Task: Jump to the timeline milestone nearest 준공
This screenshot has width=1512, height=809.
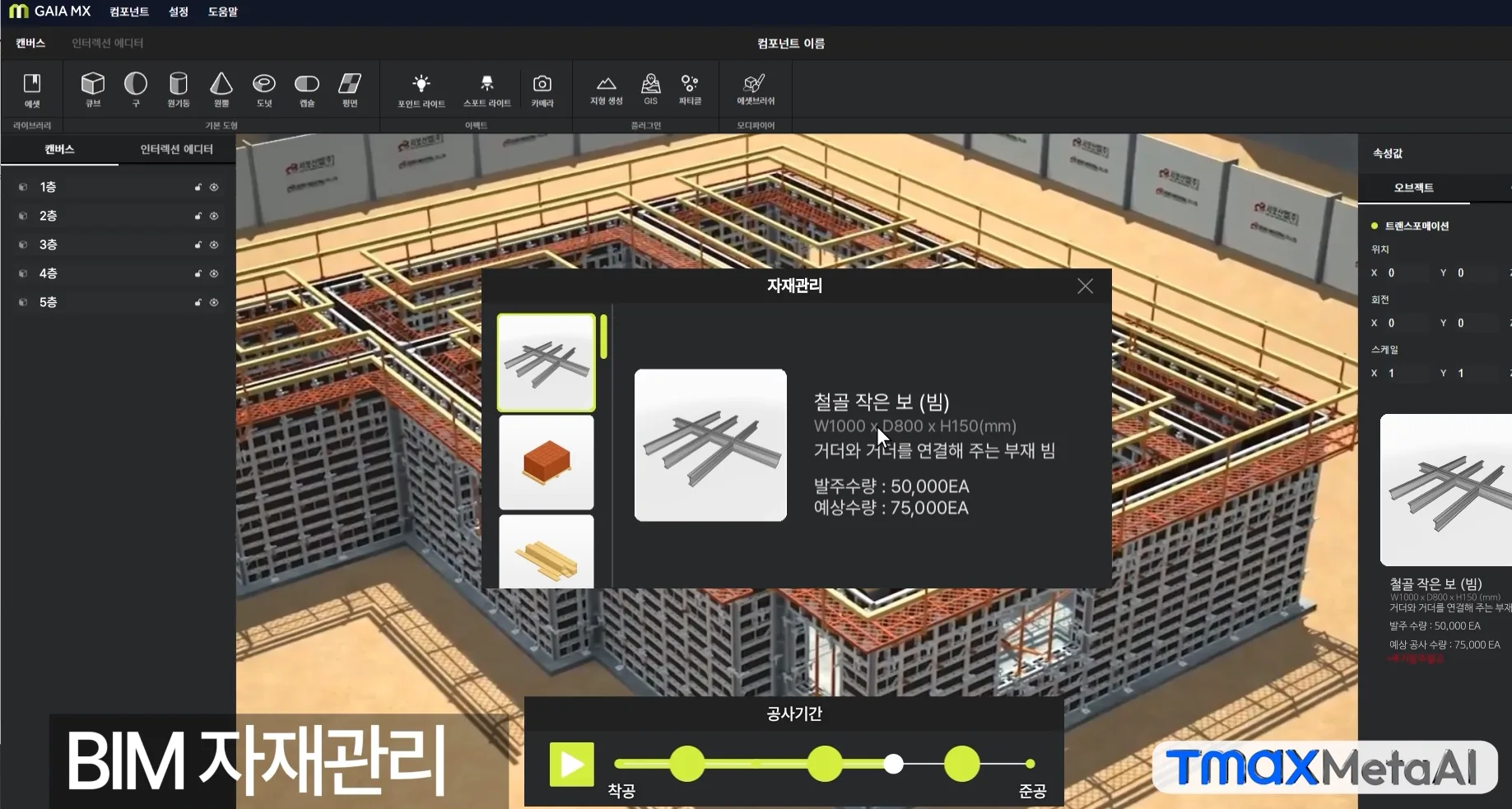Action: pyautogui.click(x=961, y=764)
